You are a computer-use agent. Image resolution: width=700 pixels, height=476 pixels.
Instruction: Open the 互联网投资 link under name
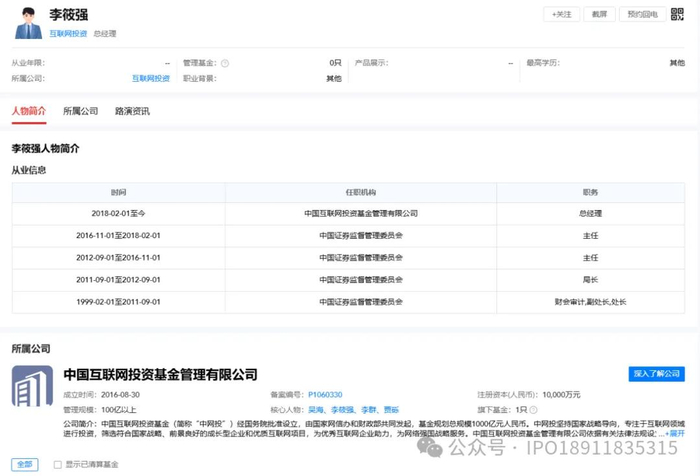point(68,33)
